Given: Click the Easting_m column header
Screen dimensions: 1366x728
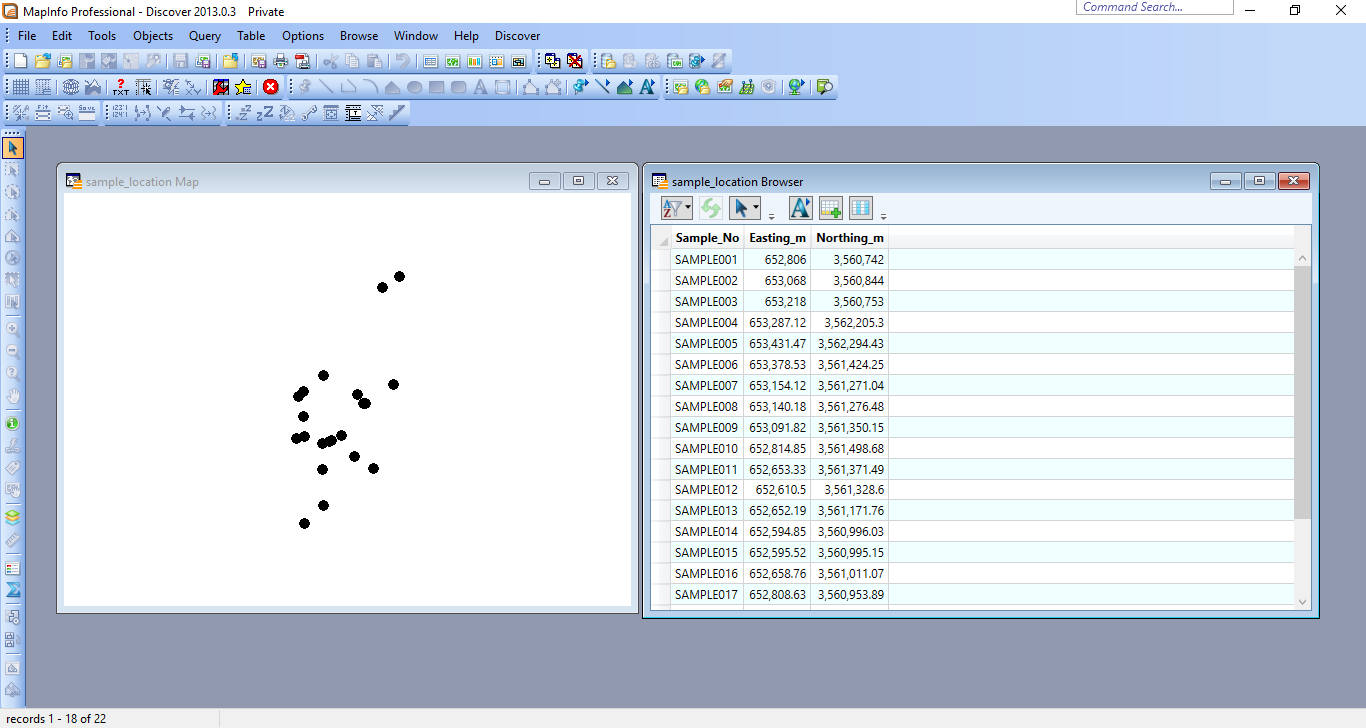Looking at the screenshot, I should [777, 237].
